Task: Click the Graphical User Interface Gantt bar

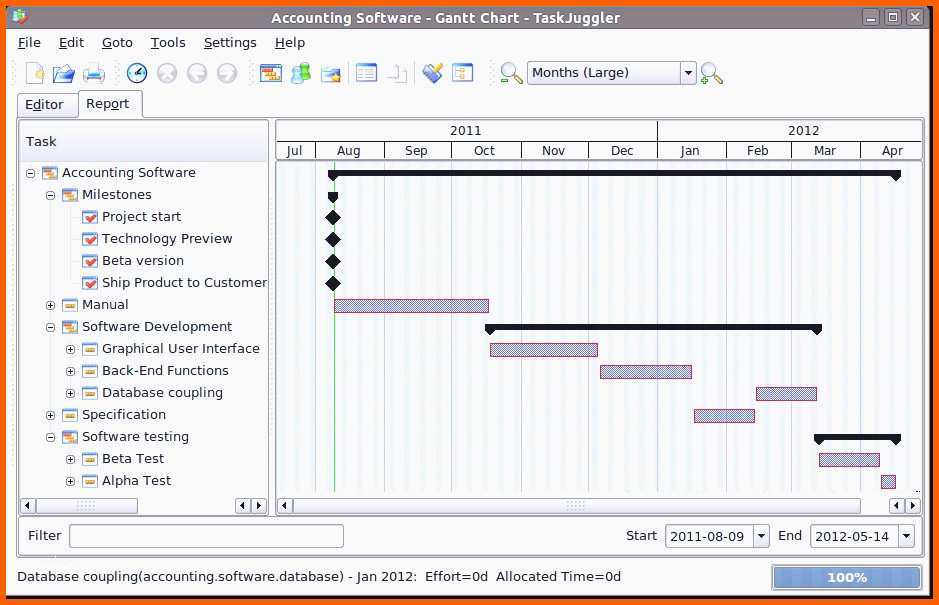Action: 544,350
